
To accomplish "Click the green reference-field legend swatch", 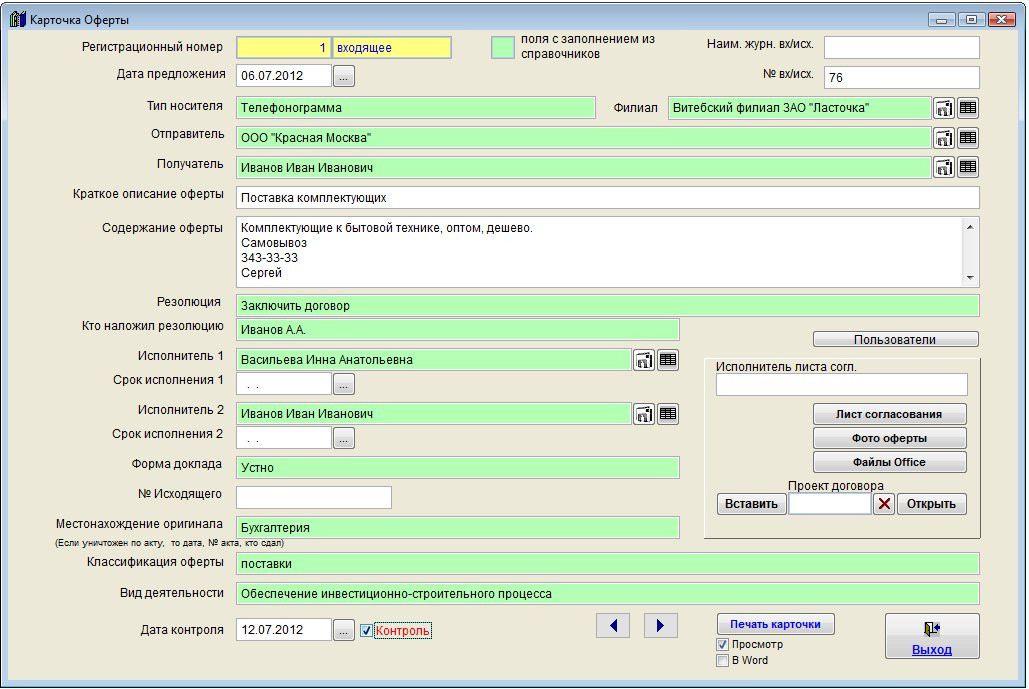I will [503, 47].
